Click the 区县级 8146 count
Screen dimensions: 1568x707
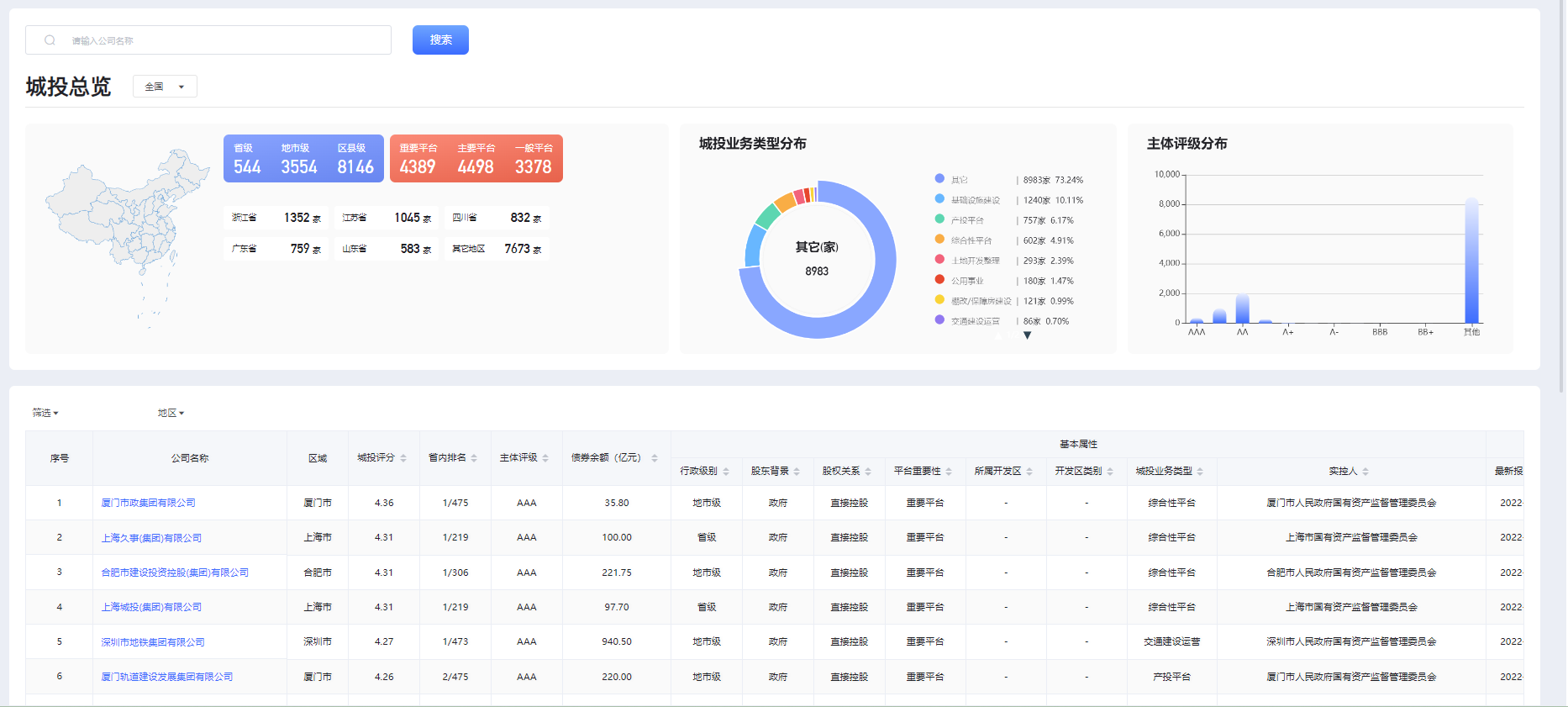click(355, 167)
